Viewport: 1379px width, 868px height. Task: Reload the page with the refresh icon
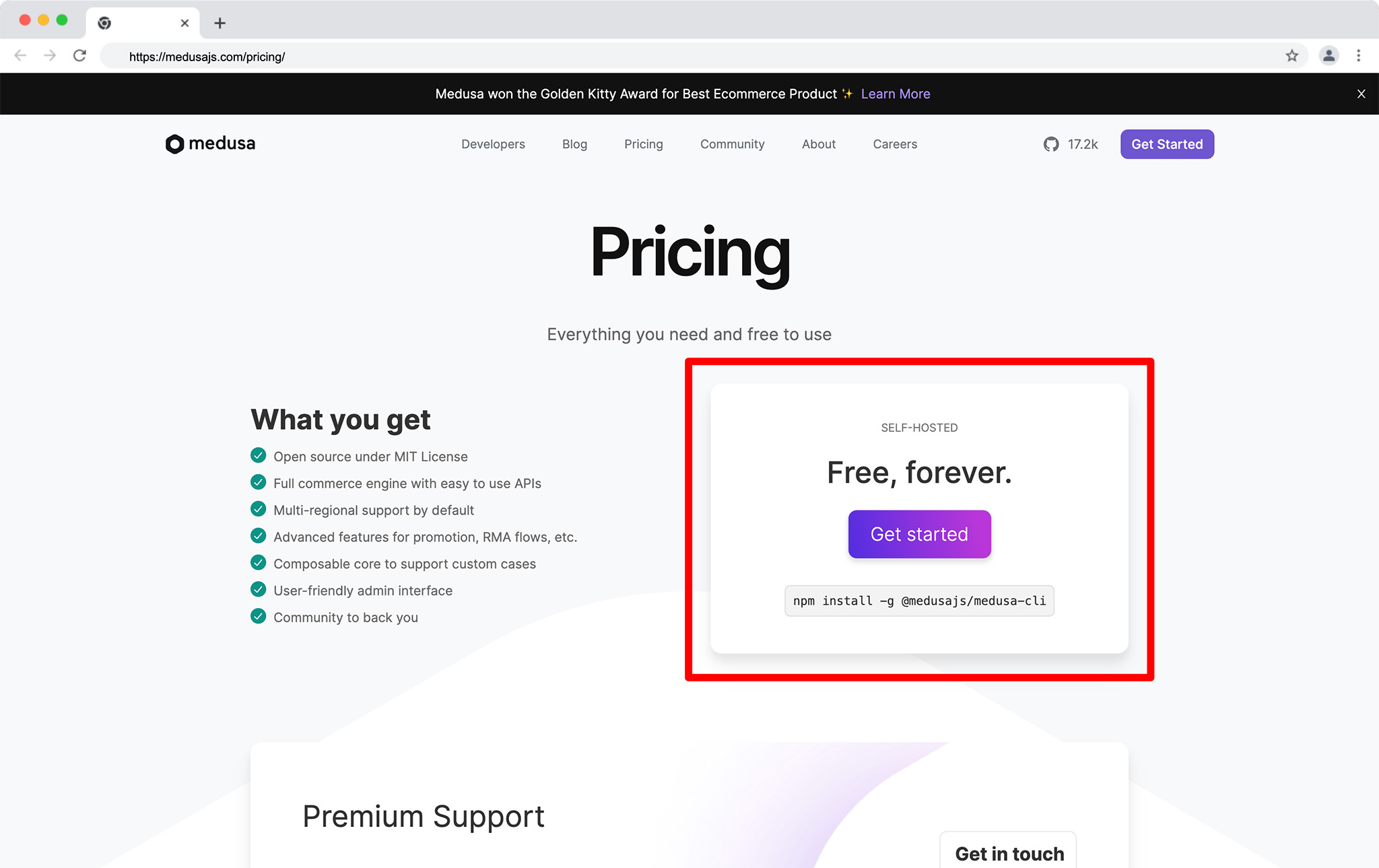80,56
